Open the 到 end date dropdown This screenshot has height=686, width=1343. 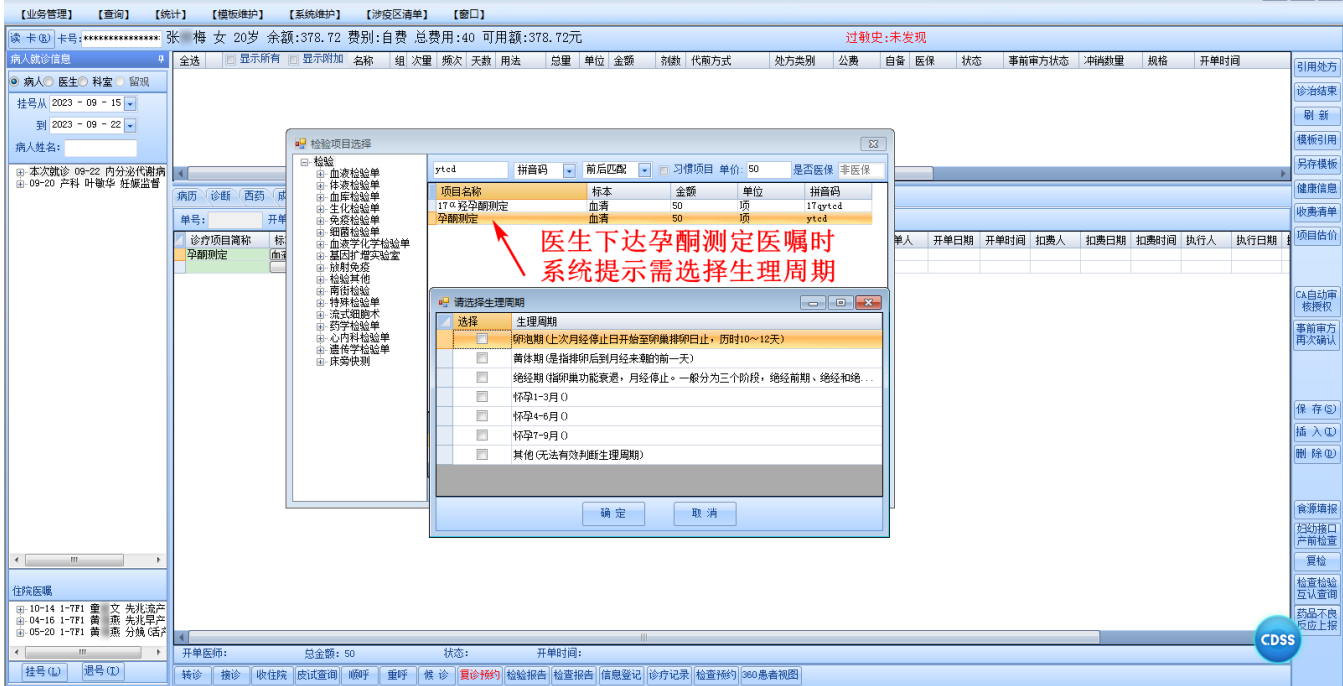pyautogui.click(x=130, y=125)
